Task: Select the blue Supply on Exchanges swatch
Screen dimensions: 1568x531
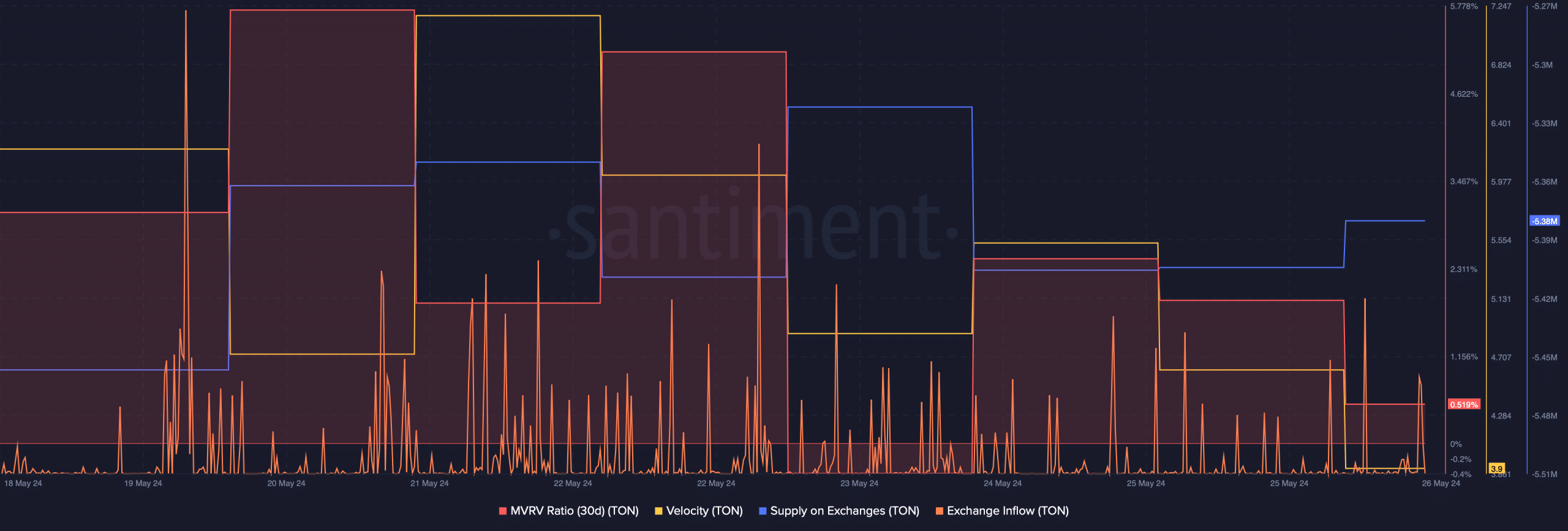Action: click(x=763, y=511)
